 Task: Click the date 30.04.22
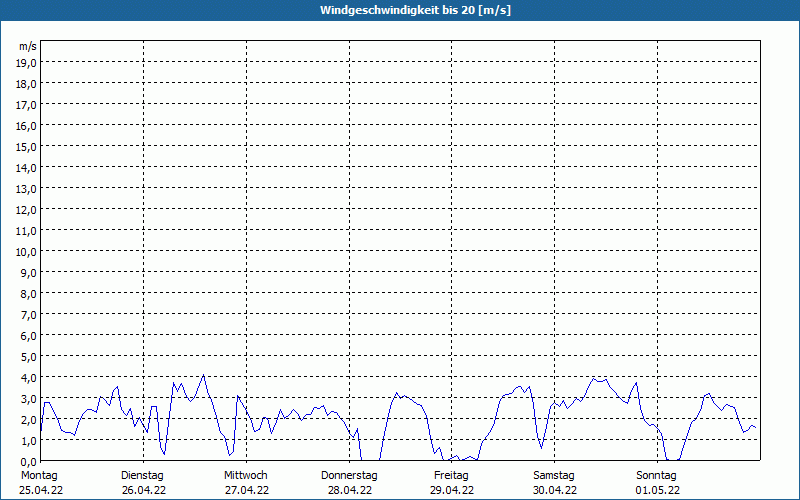pos(555,490)
